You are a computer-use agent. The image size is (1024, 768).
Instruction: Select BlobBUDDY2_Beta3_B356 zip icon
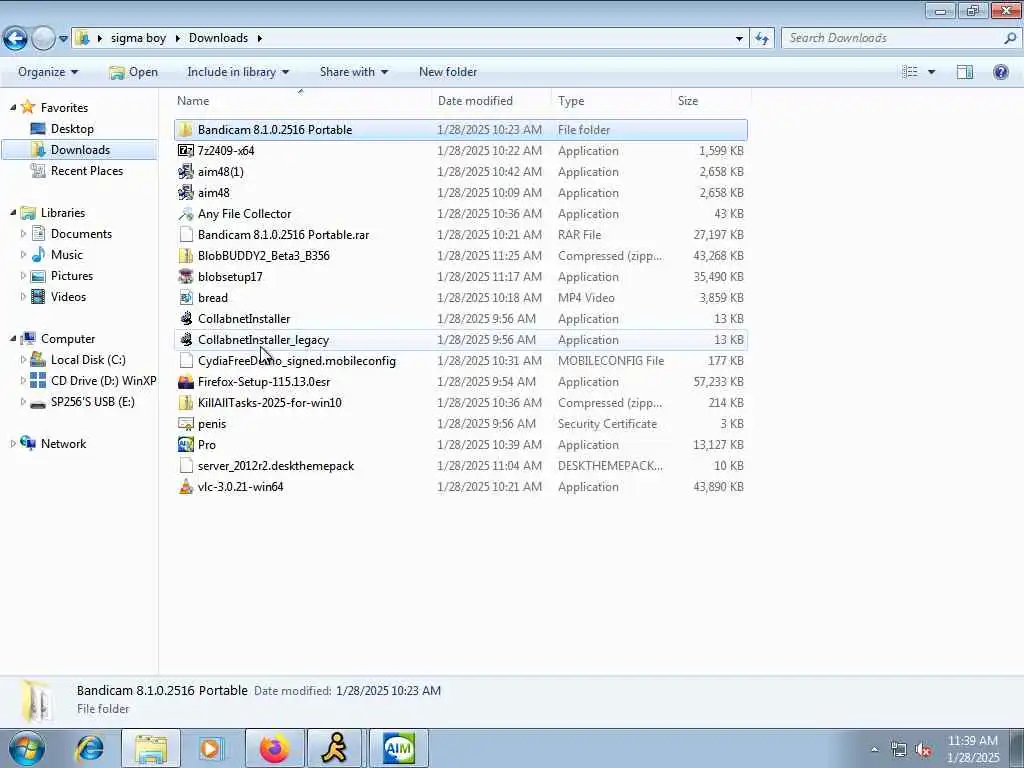pyautogui.click(x=185, y=255)
